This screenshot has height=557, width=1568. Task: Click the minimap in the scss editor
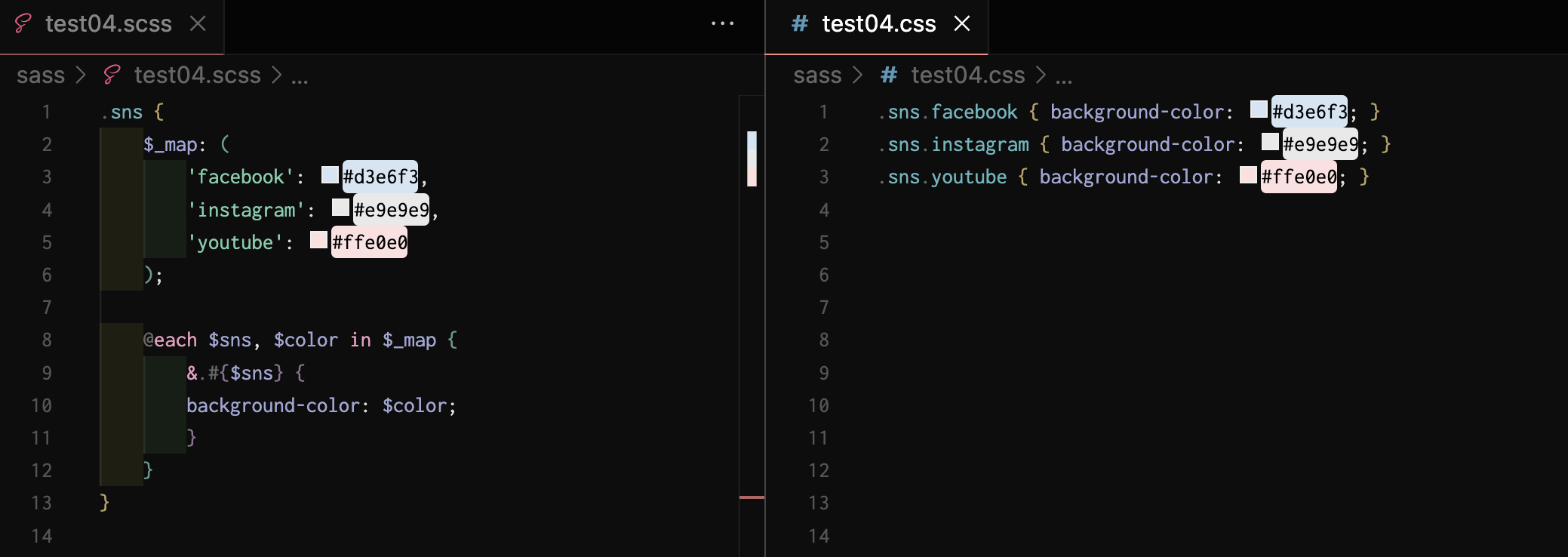point(752,302)
